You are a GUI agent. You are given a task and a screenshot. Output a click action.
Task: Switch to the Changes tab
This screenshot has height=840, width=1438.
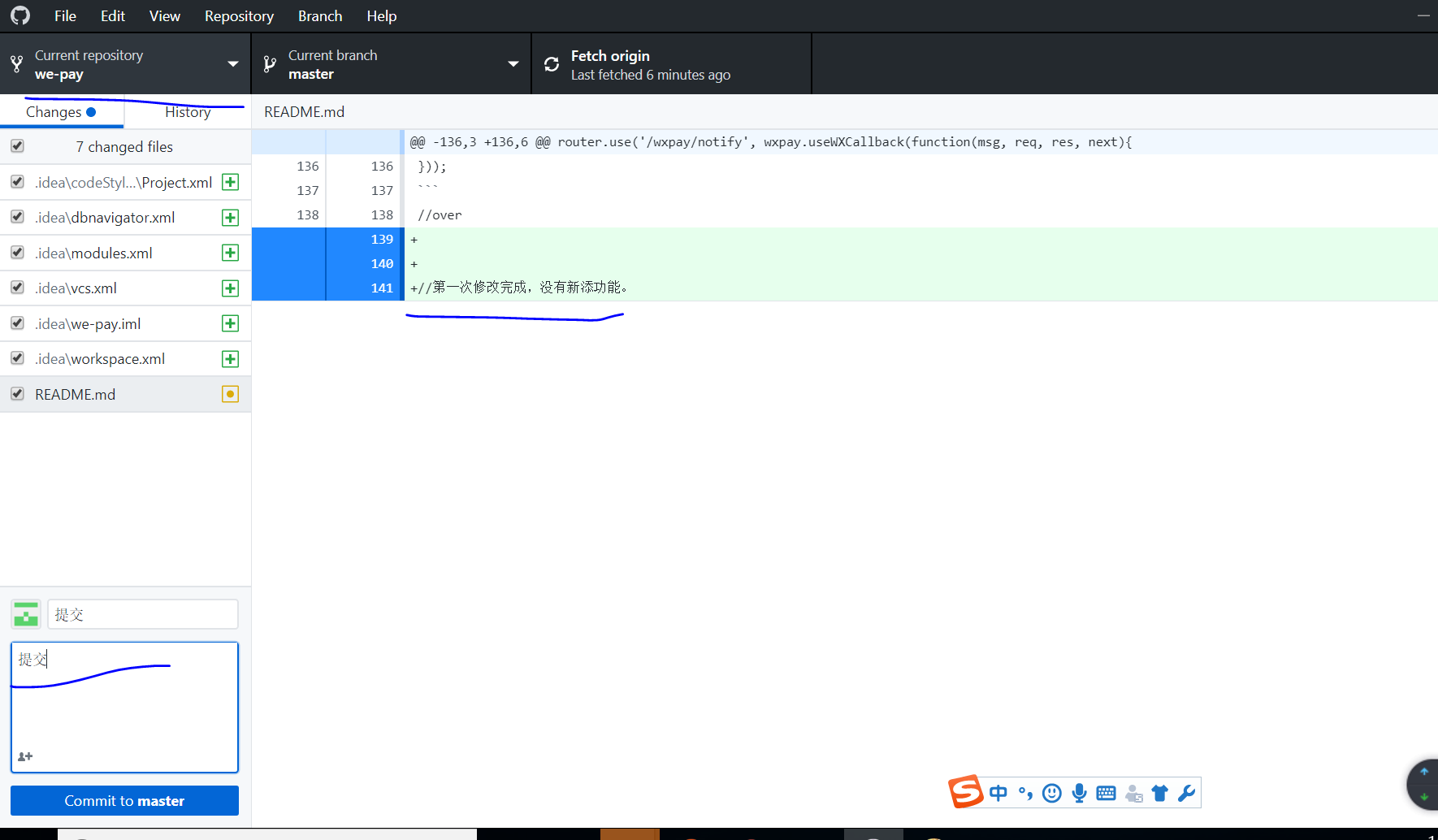click(62, 112)
